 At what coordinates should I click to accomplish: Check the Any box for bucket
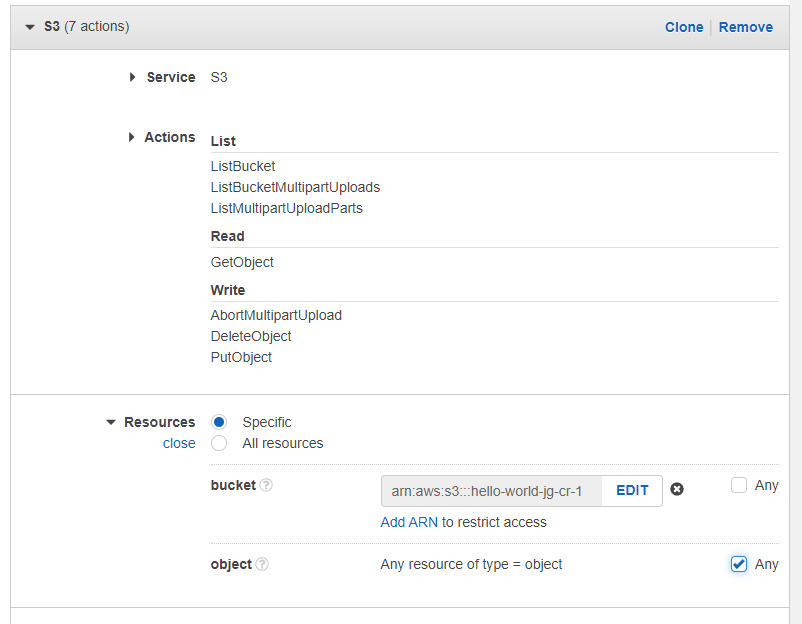[739, 485]
